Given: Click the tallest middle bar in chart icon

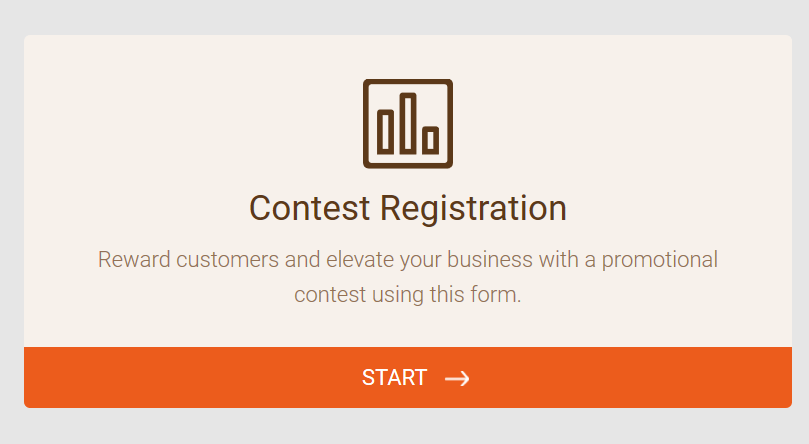Looking at the screenshot, I should 408,123.
